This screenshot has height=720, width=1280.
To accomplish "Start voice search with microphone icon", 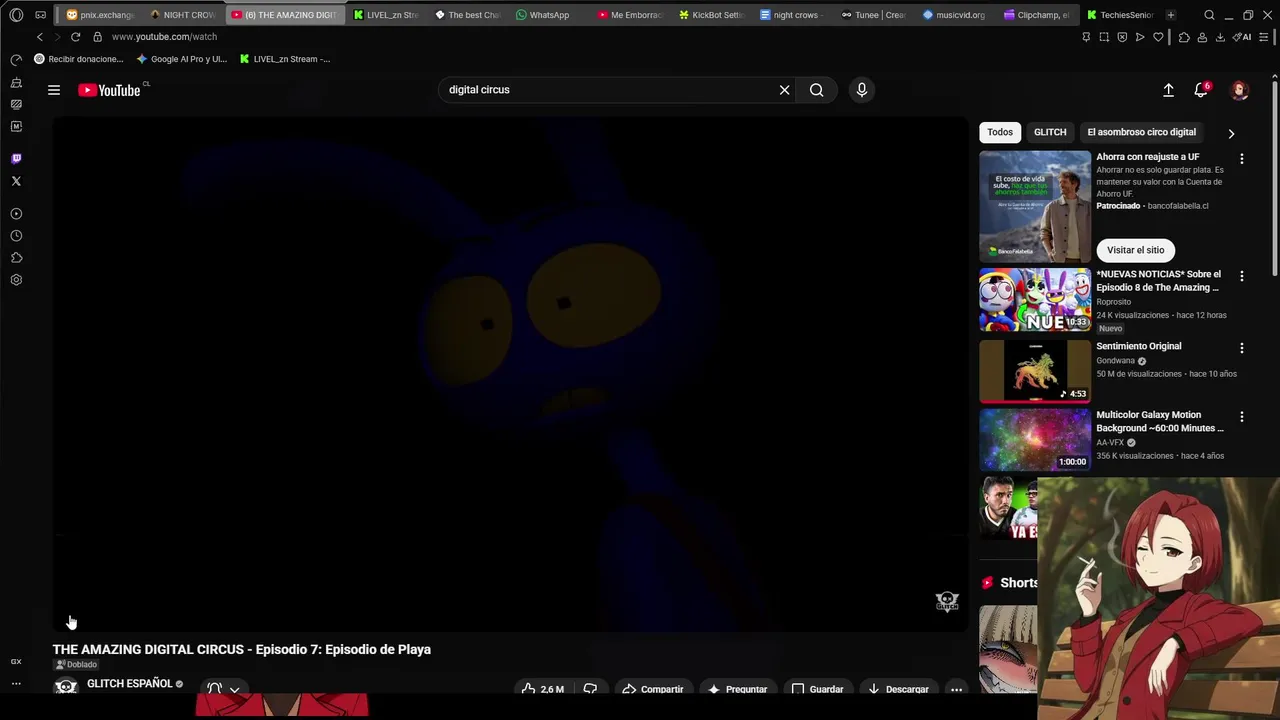I will click(862, 90).
